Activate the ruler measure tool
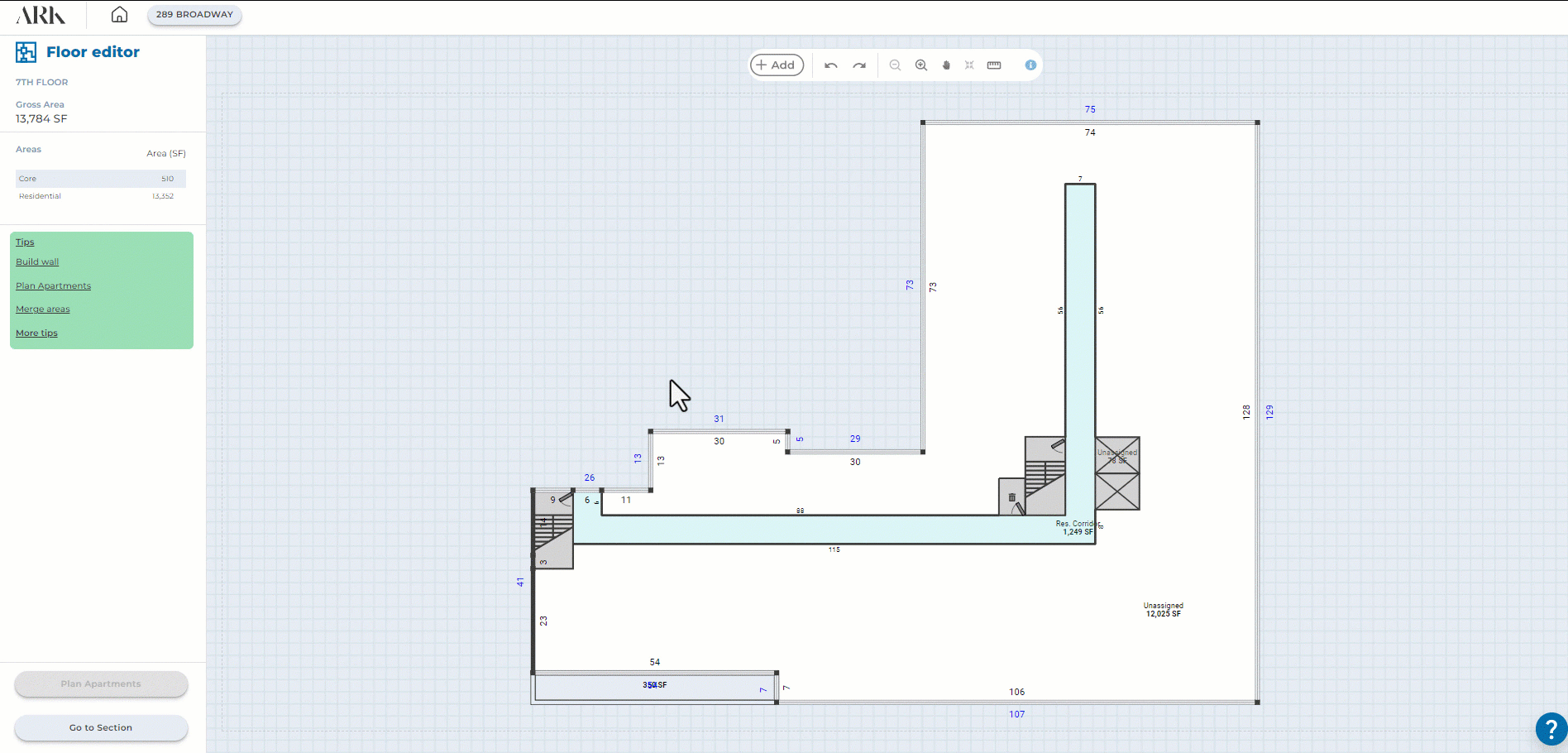The width and height of the screenshot is (1568, 753). click(994, 65)
